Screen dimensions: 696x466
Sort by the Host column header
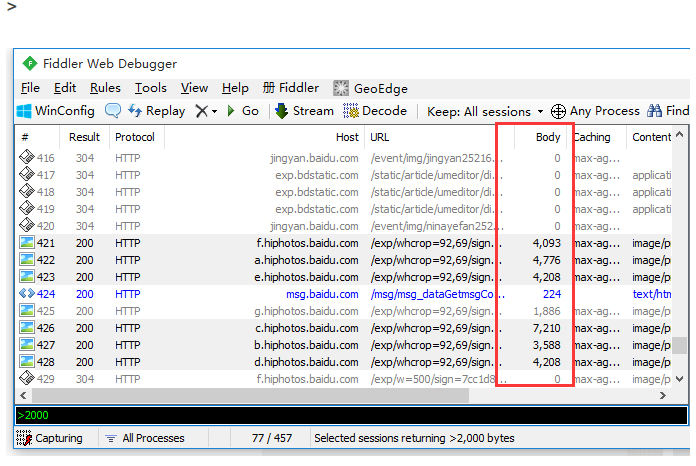265,137
